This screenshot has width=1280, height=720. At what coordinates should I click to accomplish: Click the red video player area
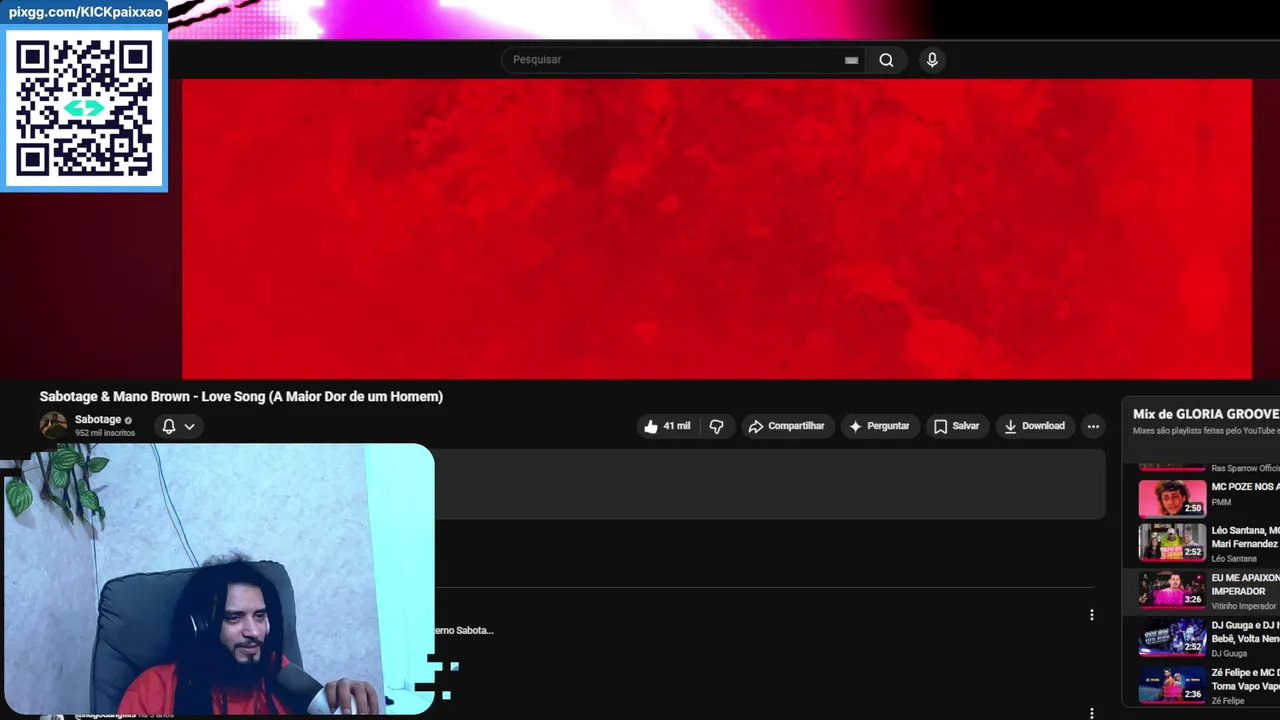pos(716,229)
